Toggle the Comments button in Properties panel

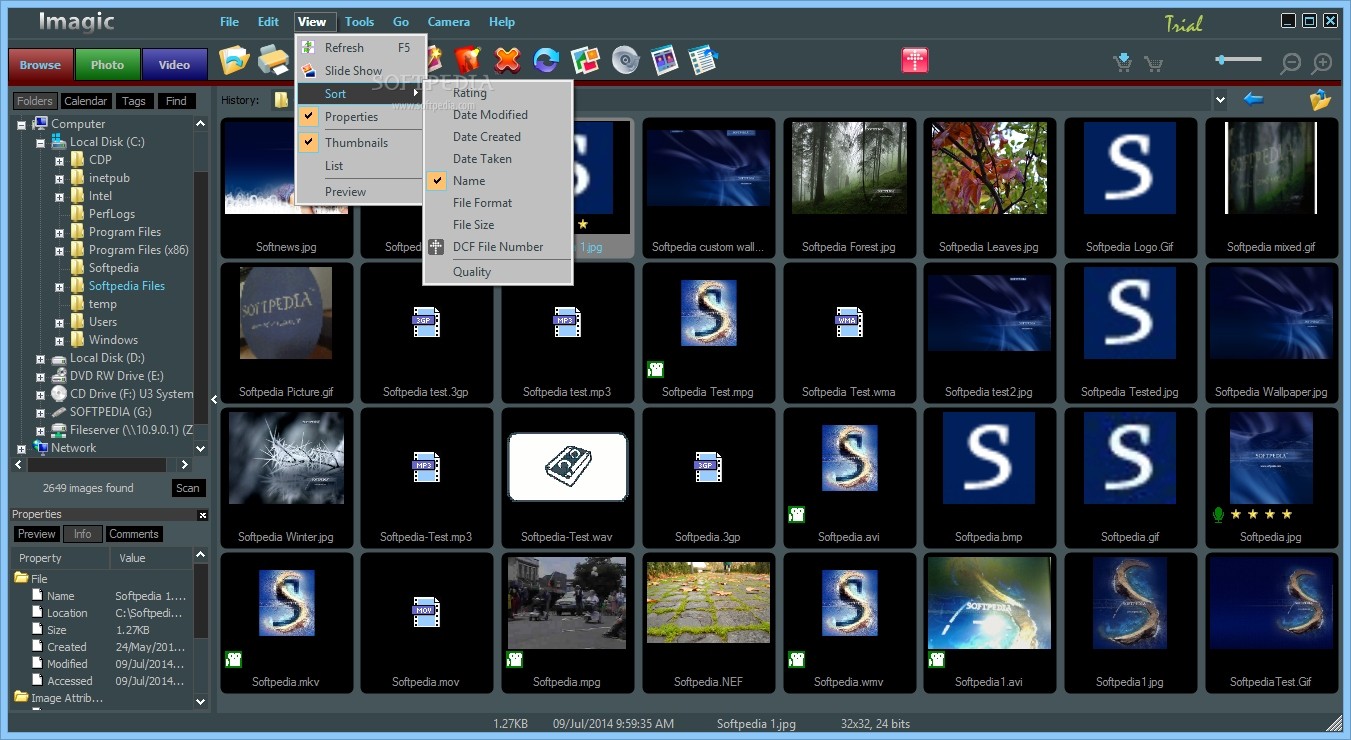(134, 534)
